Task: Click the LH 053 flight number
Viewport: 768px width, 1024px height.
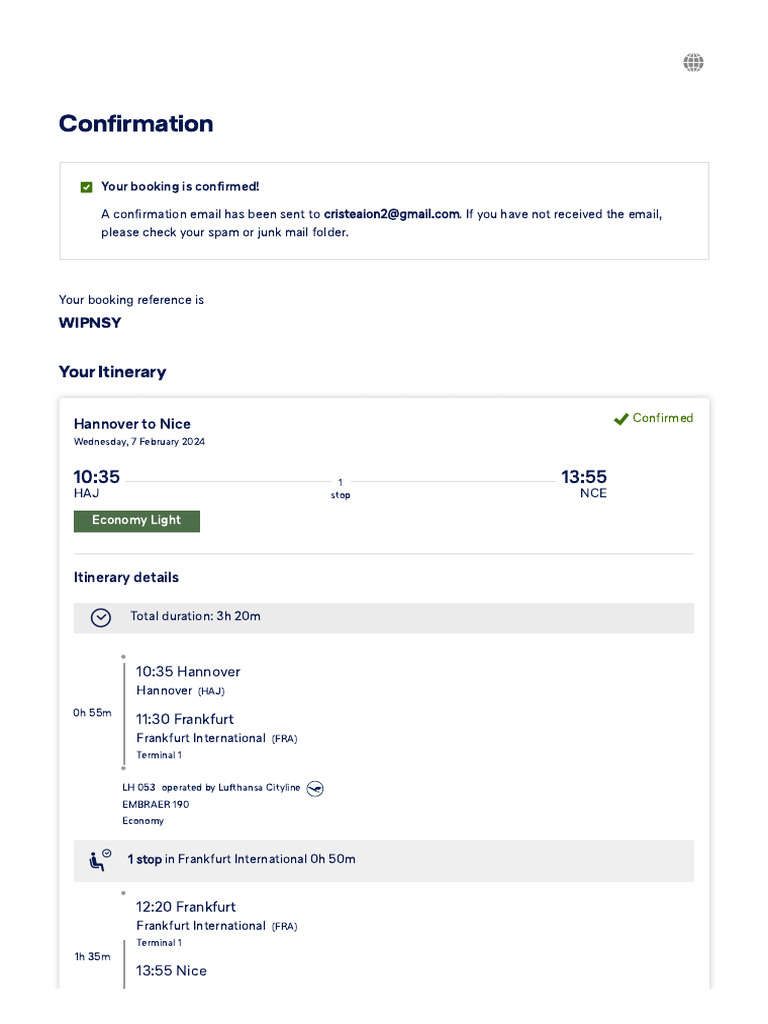Action: tap(139, 788)
